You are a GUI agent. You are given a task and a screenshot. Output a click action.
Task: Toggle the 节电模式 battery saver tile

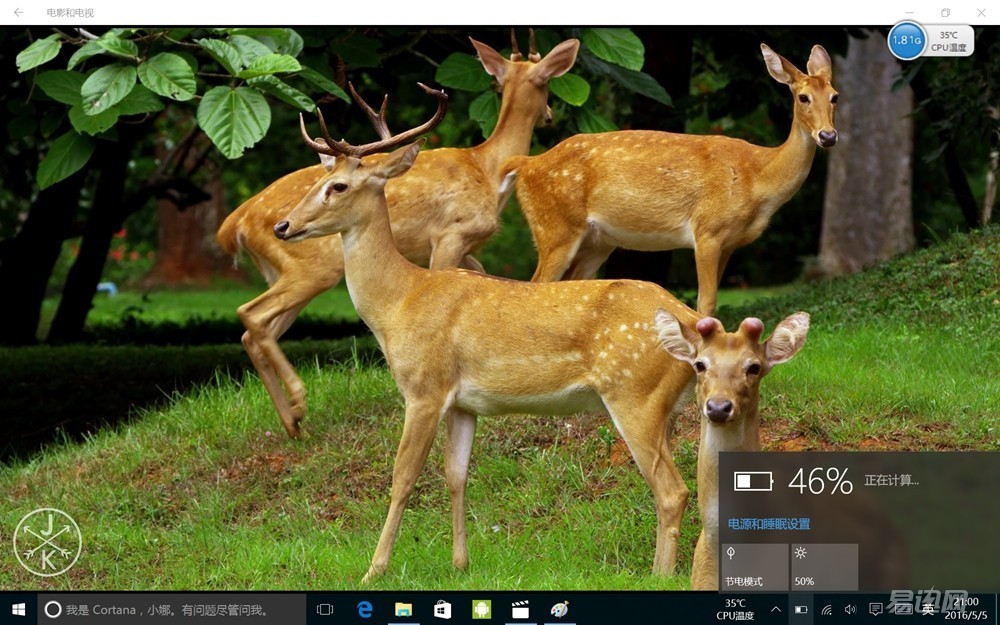coord(754,566)
